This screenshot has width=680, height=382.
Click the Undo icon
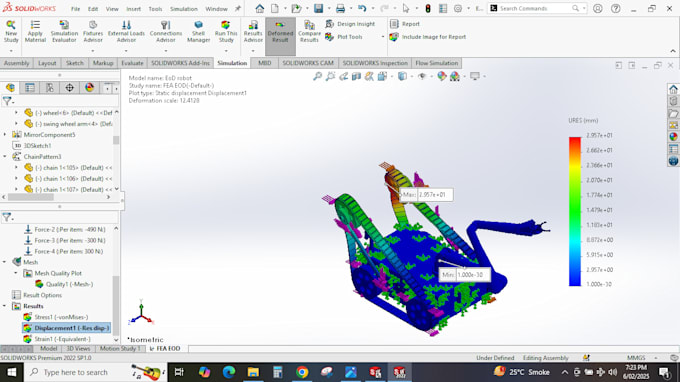pyautogui.click(x=362, y=8)
